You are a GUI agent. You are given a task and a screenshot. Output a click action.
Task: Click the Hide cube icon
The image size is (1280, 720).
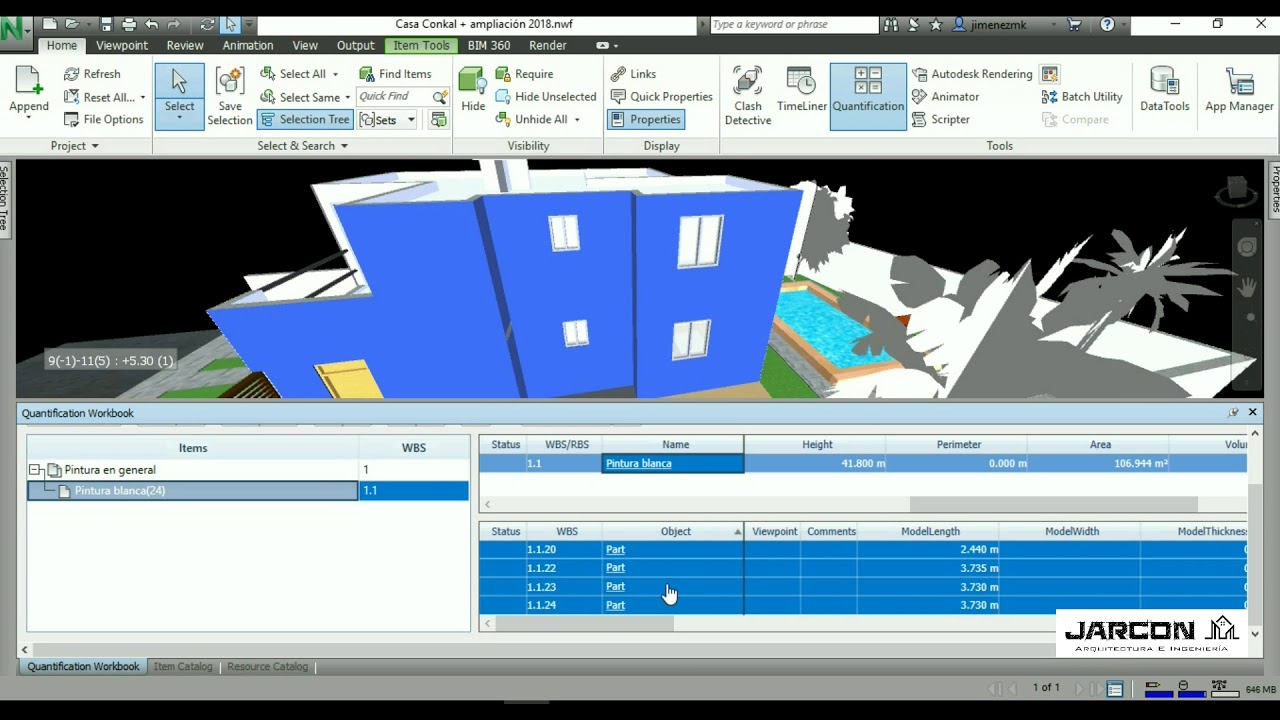(x=473, y=81)
